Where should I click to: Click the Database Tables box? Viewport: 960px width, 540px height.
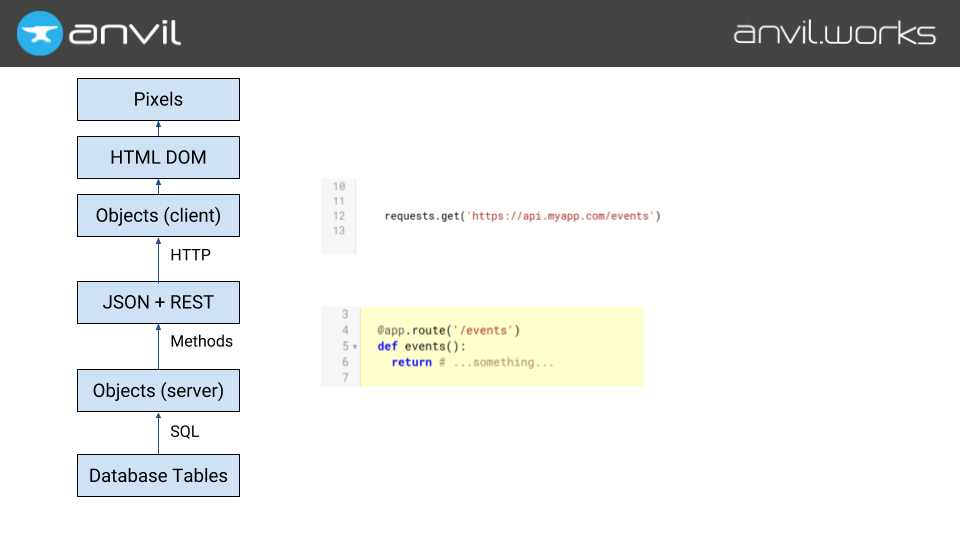click(158, 476)
